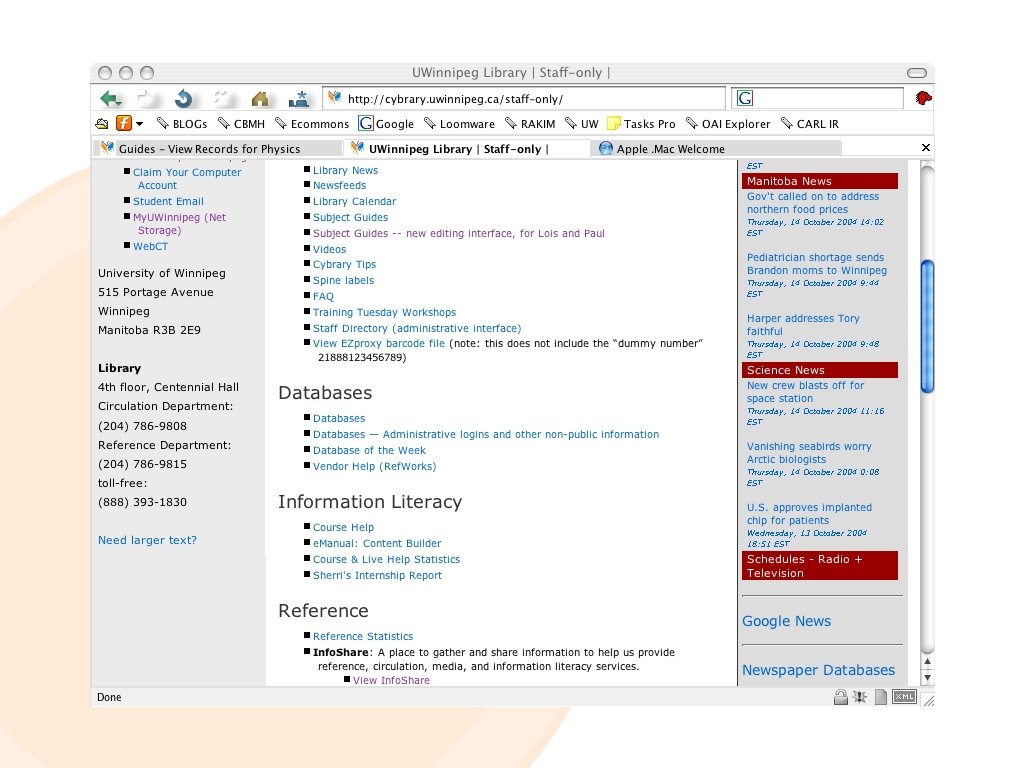Viewport: 1024px width, 768px height.
Task: Switch to the Apple .Mac Welcome tab
Action: [x=715, y=149]
